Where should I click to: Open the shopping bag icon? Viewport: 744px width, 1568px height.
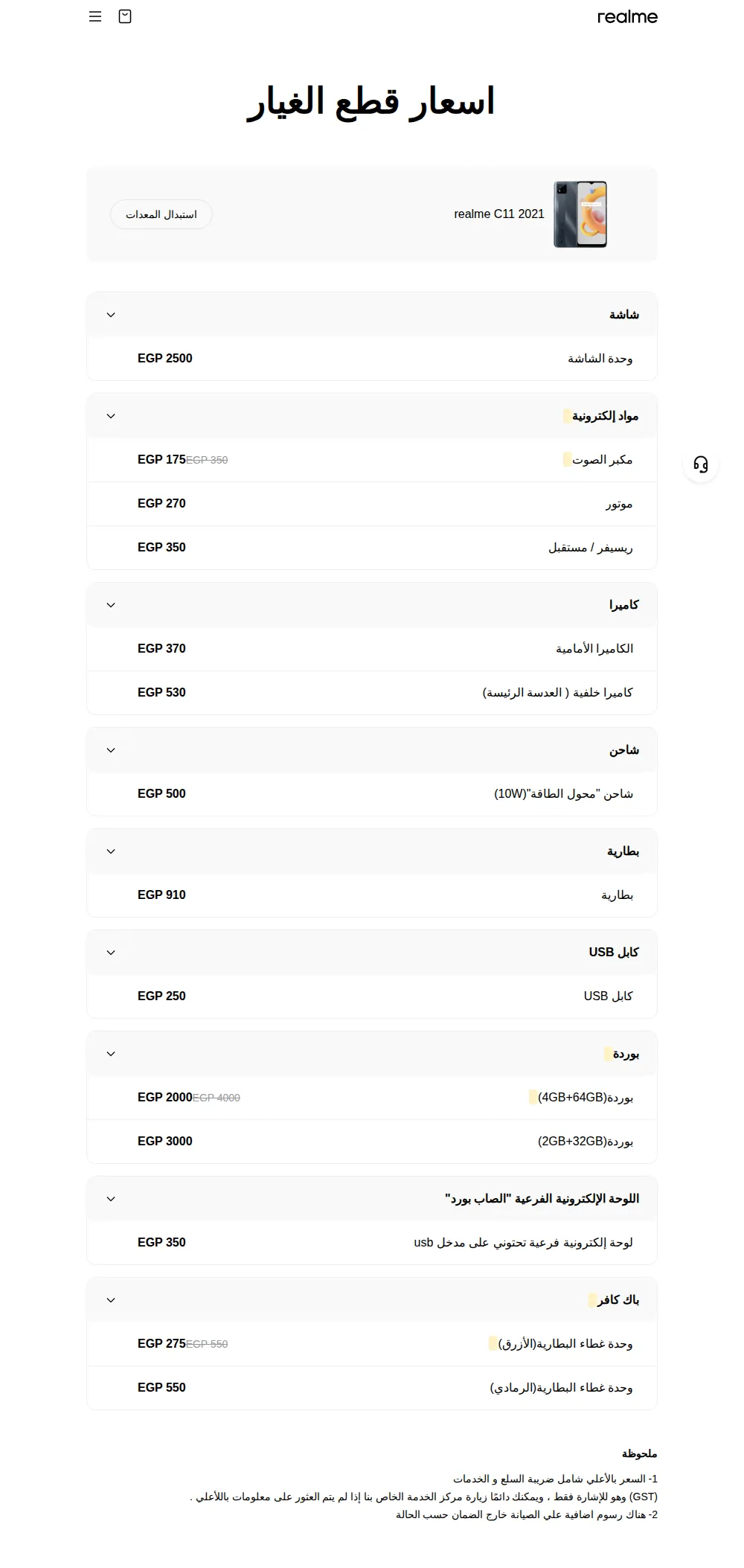point(125,16)
